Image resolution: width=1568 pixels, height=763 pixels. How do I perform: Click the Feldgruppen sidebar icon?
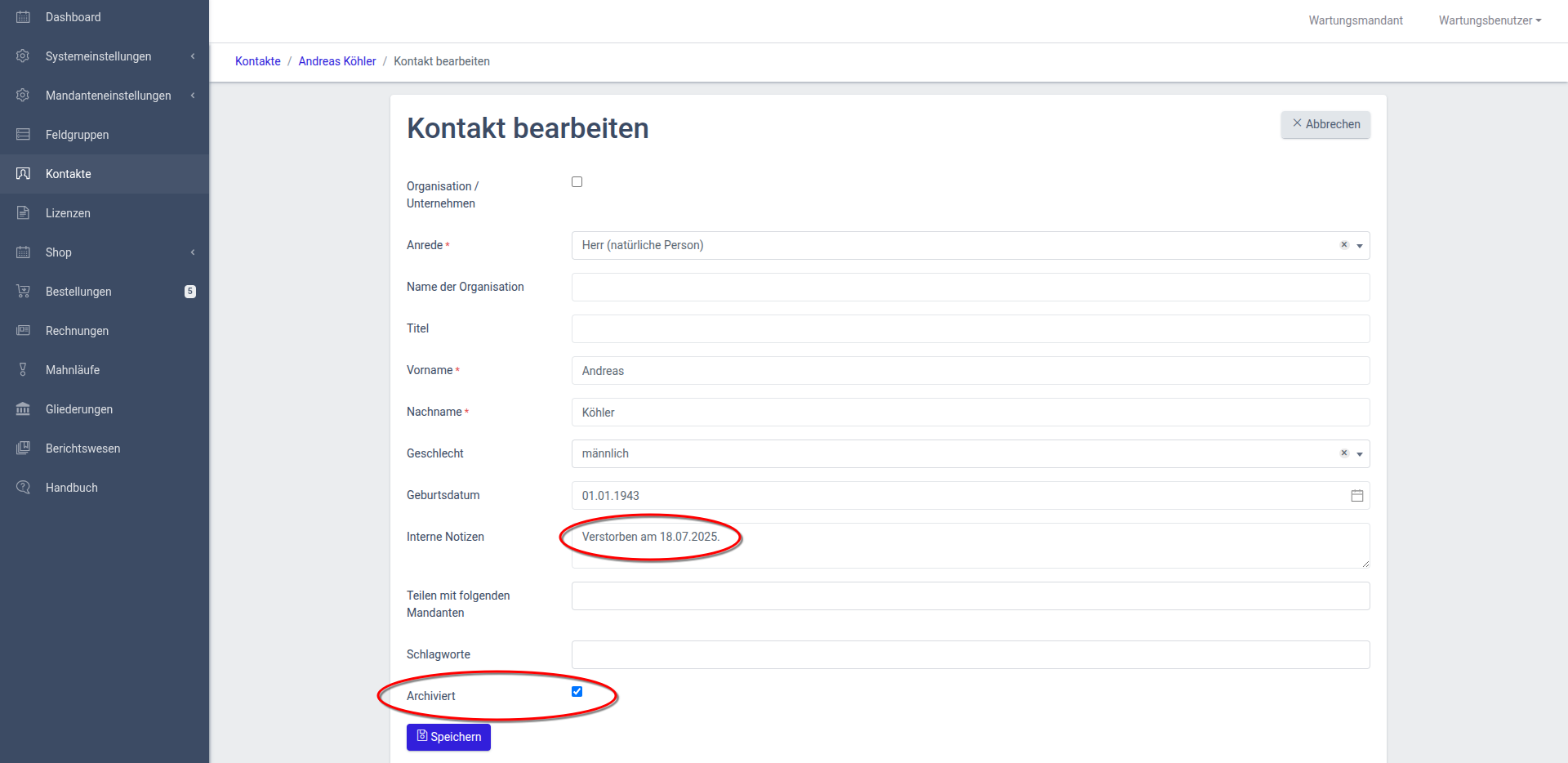coord(23,135)
